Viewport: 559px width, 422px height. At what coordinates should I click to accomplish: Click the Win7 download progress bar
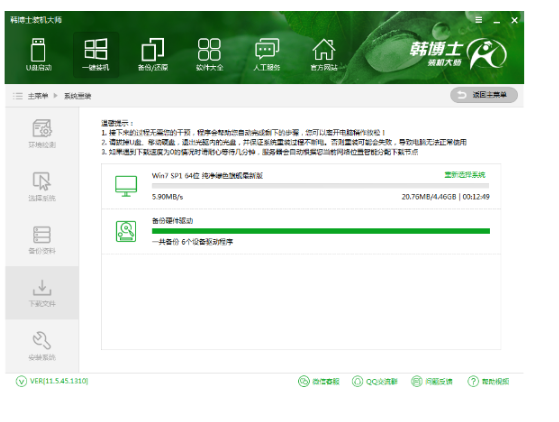pyautogui.click(x=320, y=186)
